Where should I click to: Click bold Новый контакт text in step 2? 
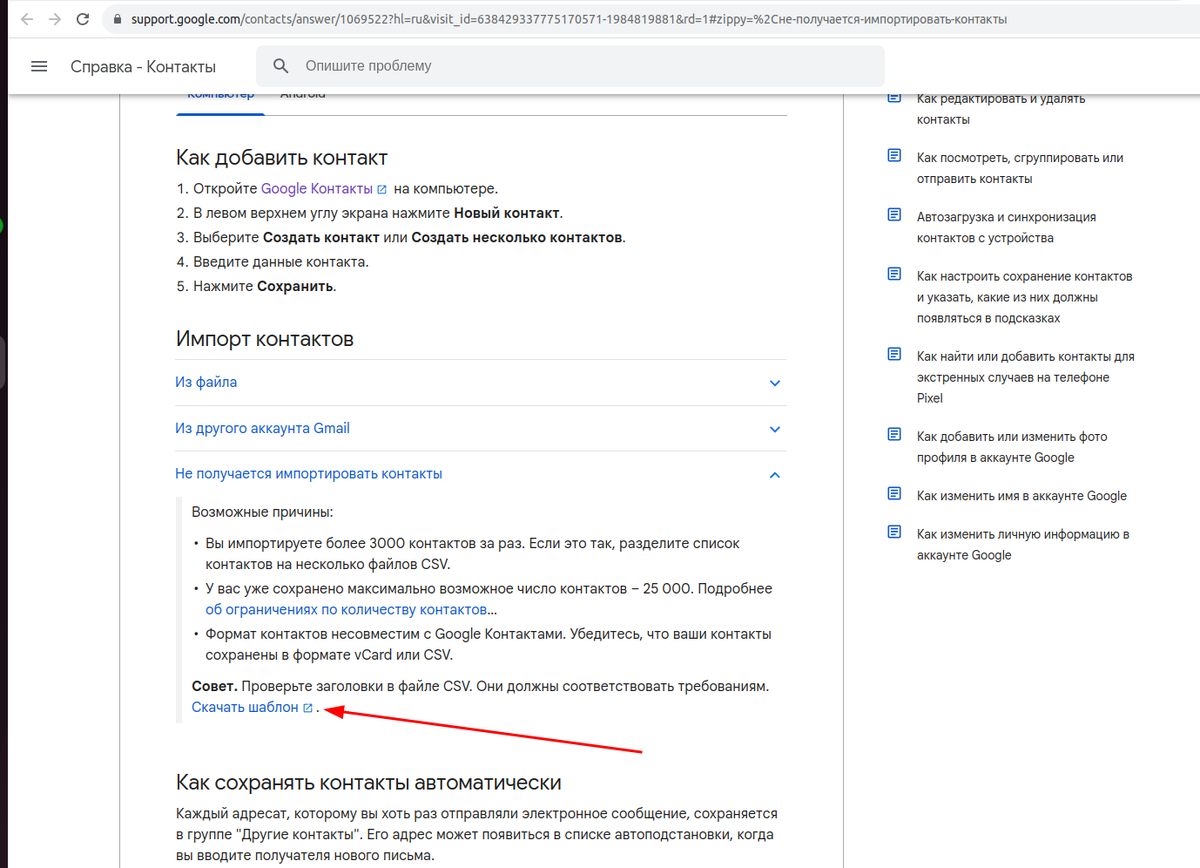[507, 213]
